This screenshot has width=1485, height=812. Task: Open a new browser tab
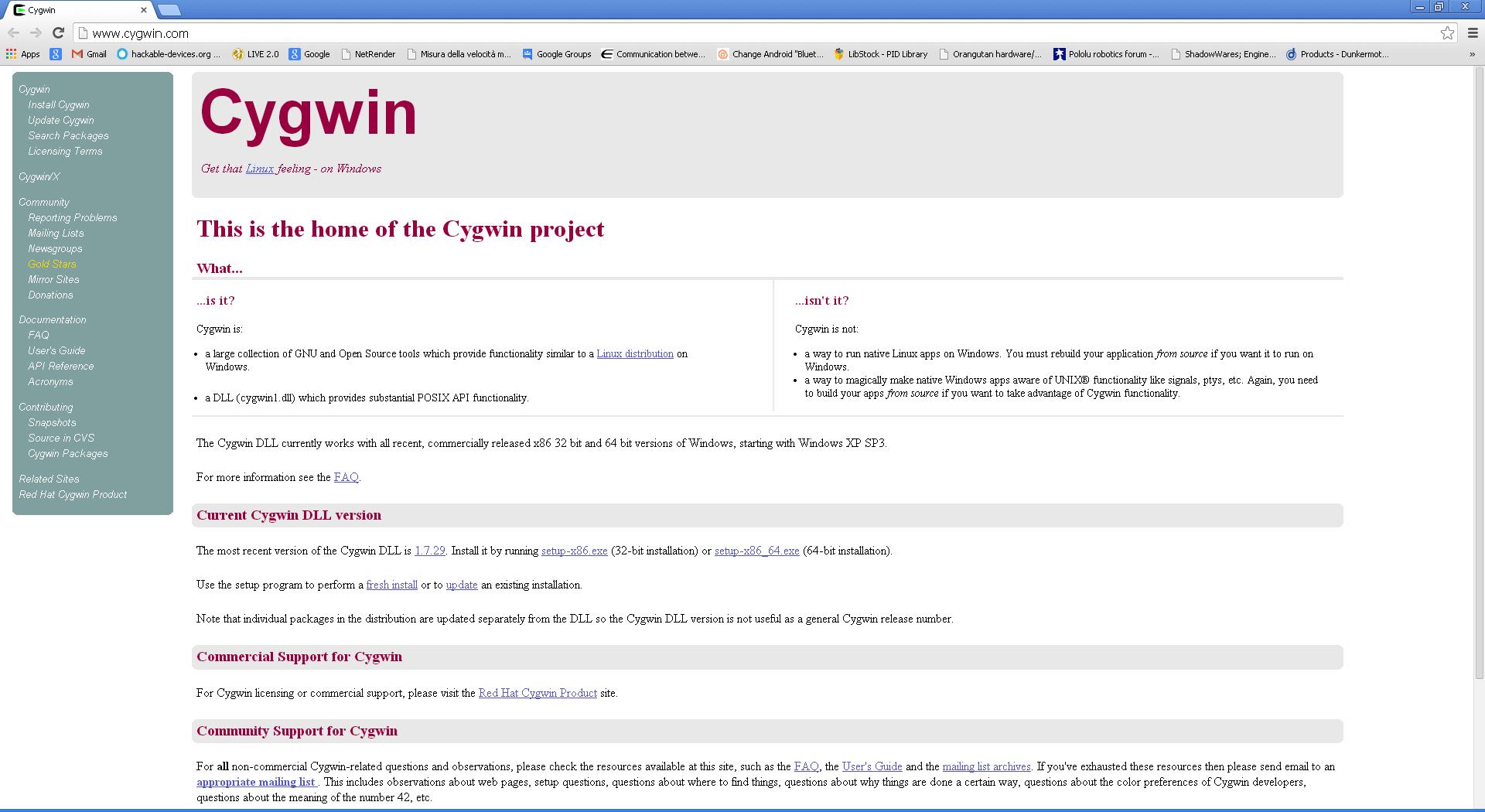point(169,10)
